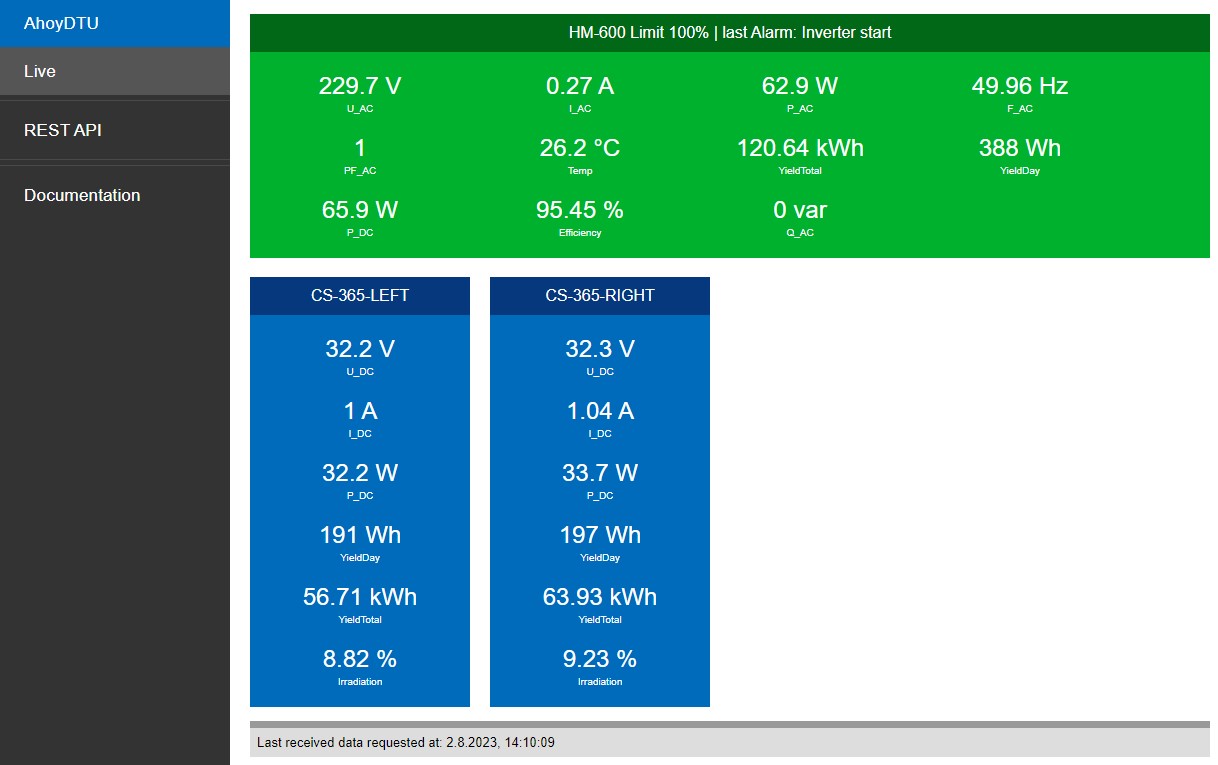Click the 1.04 A I_DC right reading
Screen dimensions: 1218x765
(600, 411)
